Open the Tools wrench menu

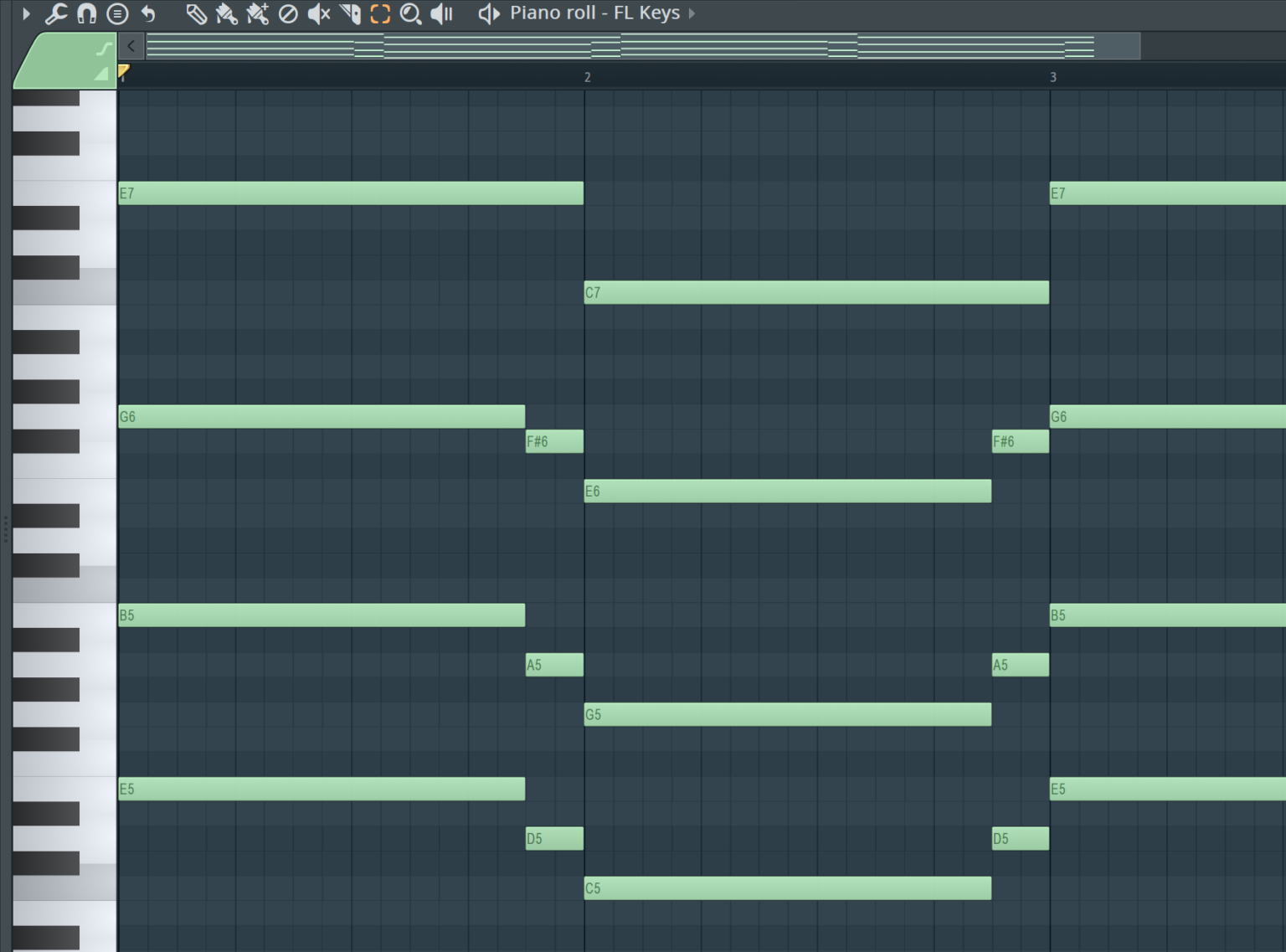pyautogui.click(x=55, y=13)
